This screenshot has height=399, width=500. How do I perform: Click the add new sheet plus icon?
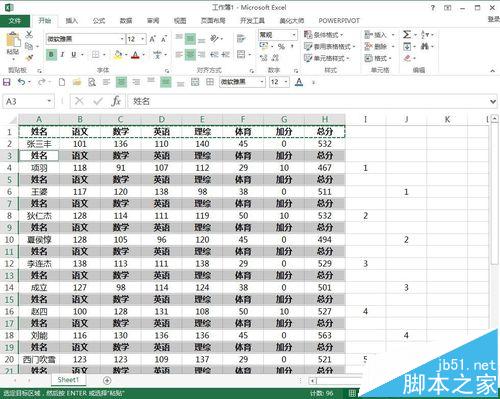point(107,380)
